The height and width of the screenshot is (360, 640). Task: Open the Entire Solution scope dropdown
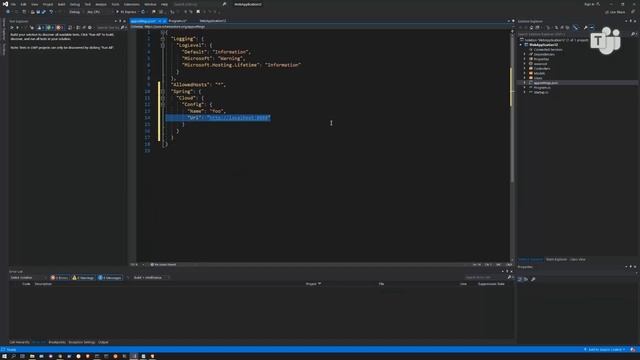(27, 278)
